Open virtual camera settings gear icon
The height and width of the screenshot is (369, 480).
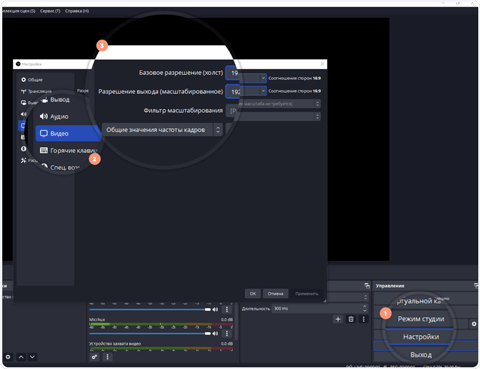coord(474,324)
